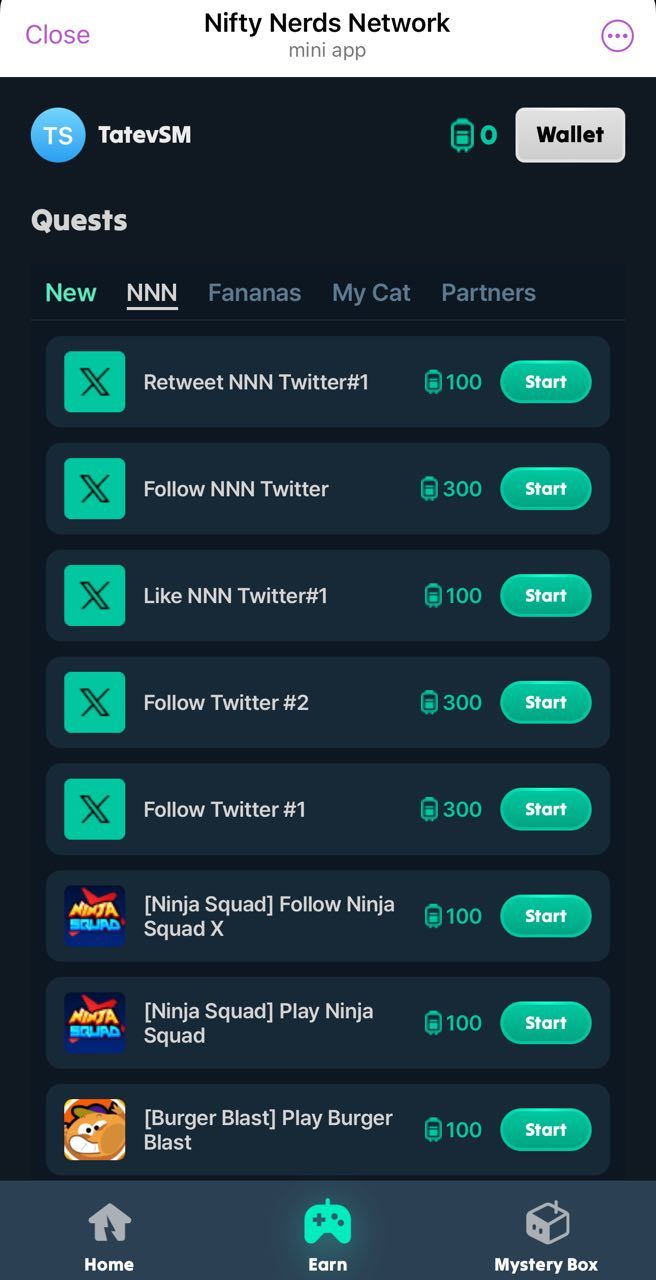Viewport: 656px width, 1280px height.
Task: Open the ellipsis menu in the top-right corner
Action: (x=618, y=35)
